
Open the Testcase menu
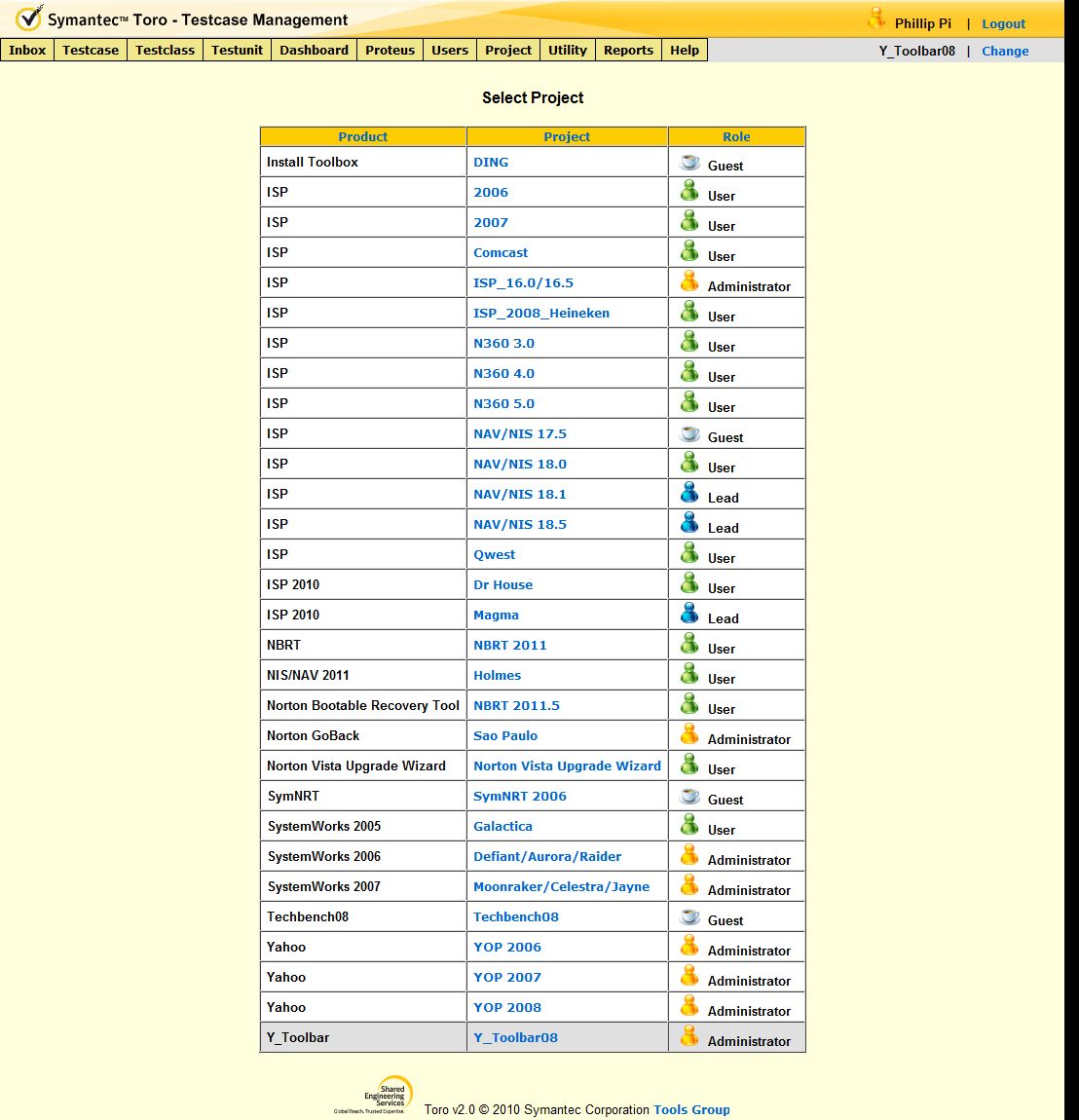click(91, 50)
